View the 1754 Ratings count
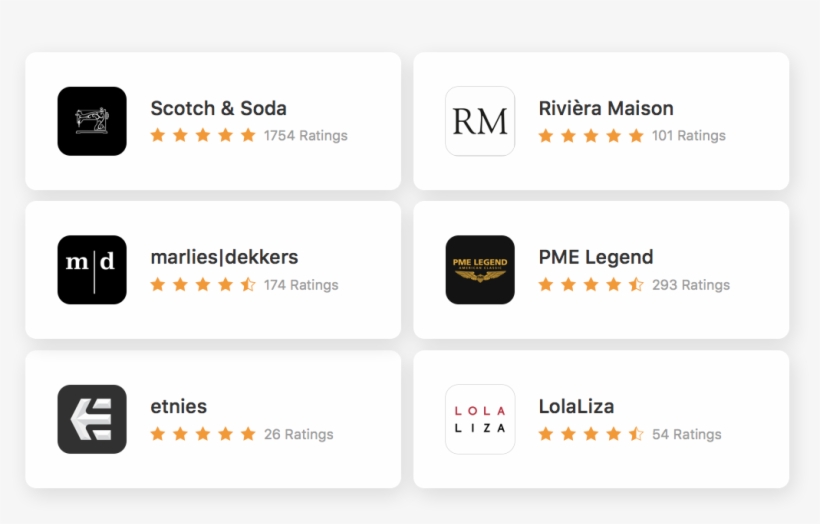 (x=306, y=136)
